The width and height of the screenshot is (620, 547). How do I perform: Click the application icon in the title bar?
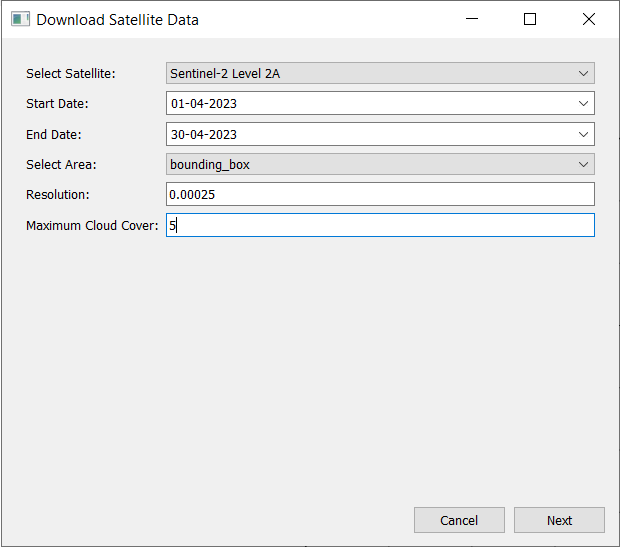19,19
